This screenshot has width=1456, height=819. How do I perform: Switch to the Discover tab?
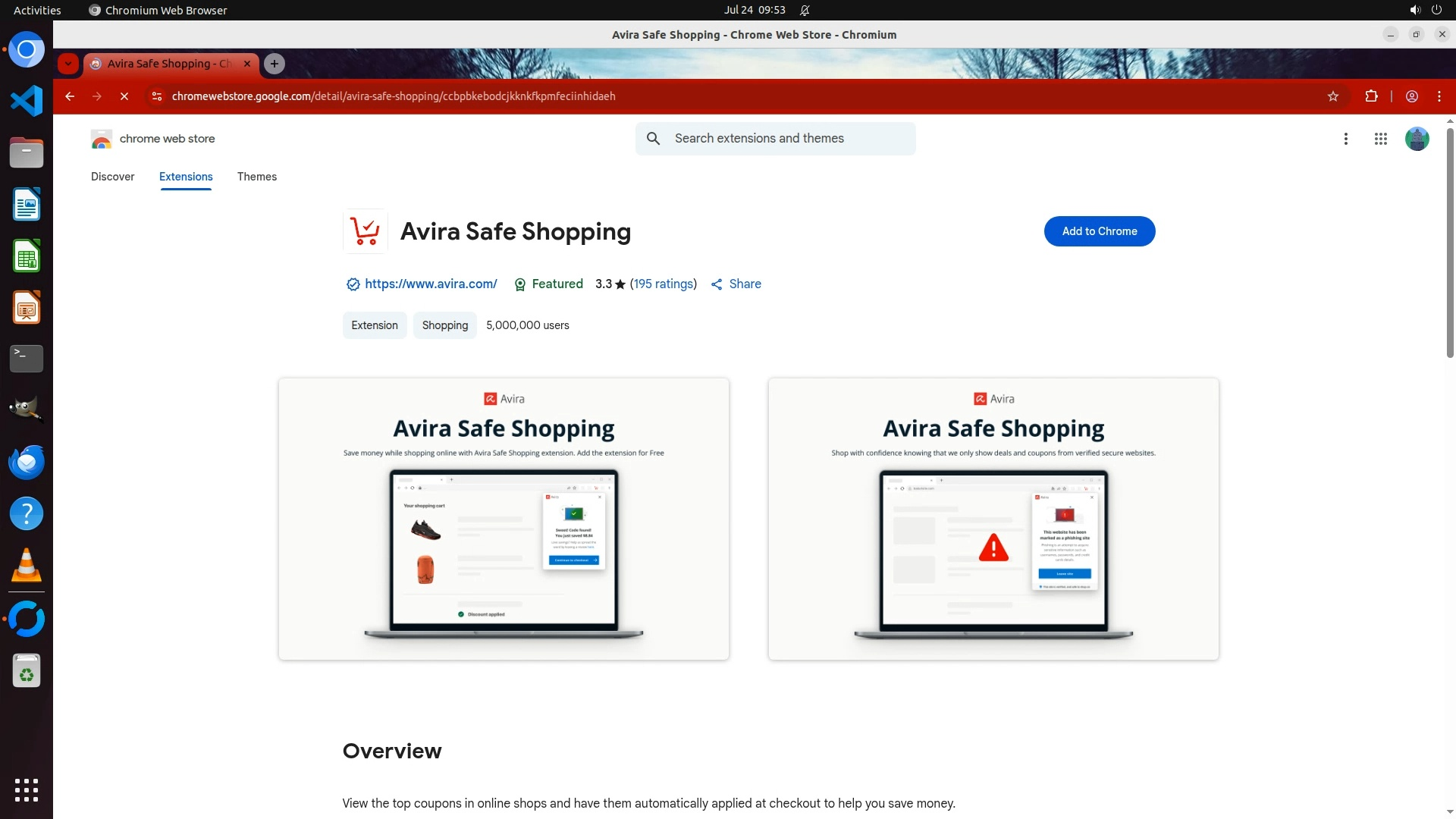pos(112,177)
